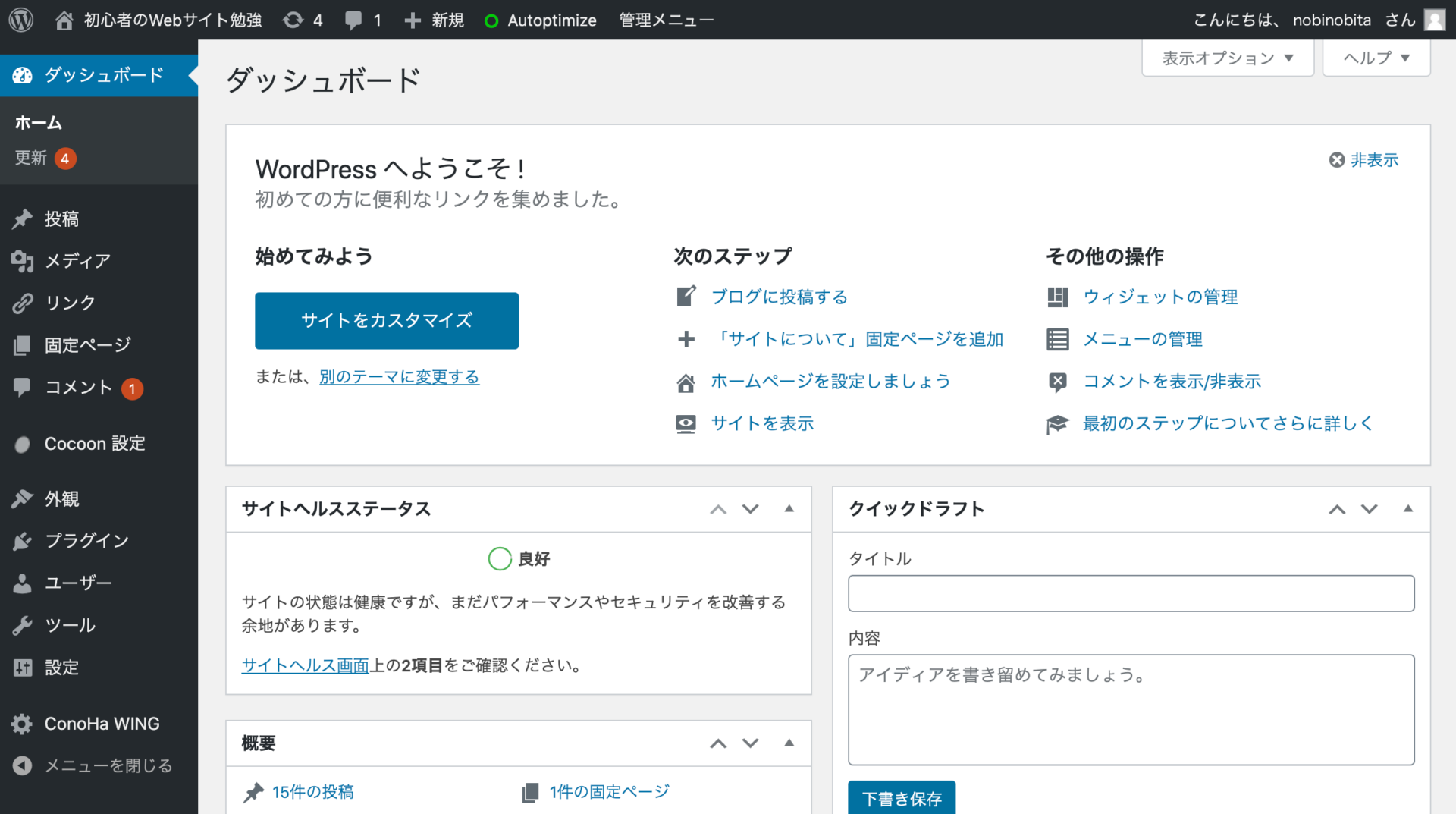Open the user avatar at top right

pos(1434,20)
